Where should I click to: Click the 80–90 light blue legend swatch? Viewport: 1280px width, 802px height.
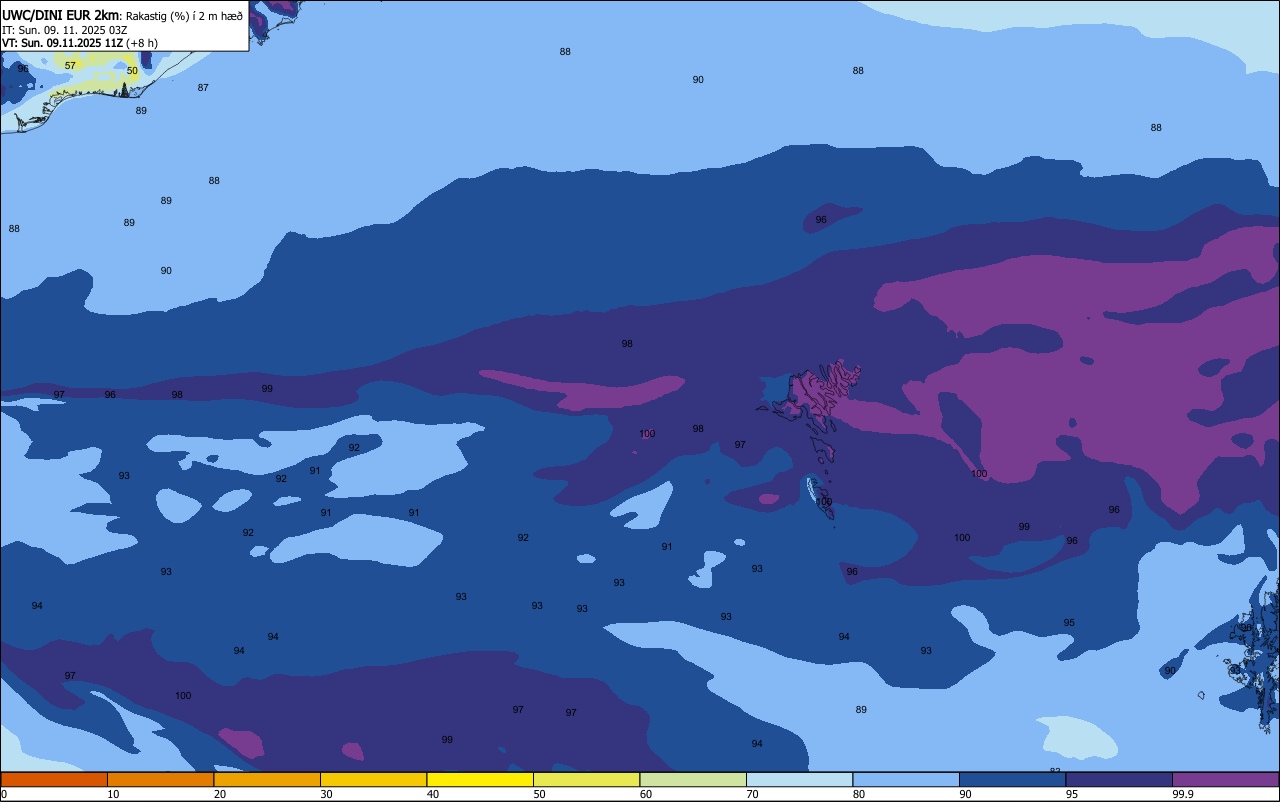click(x=906, y=779)
